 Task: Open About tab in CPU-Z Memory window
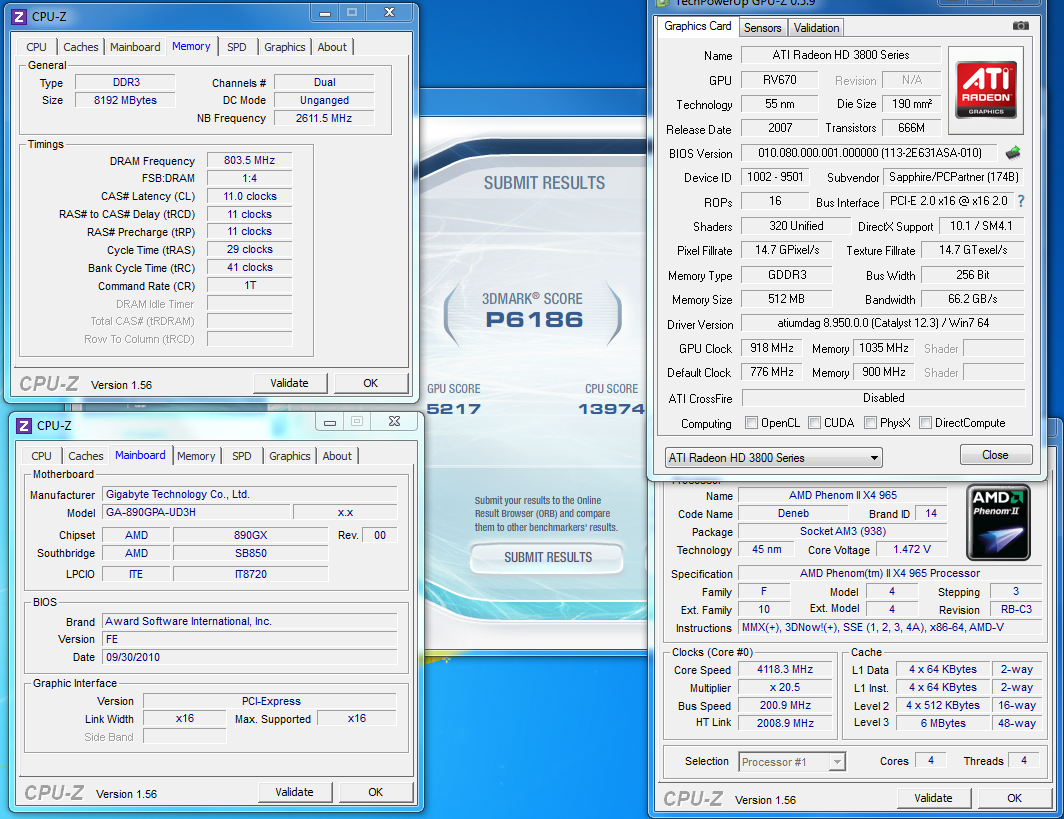(x=332, y=47)
